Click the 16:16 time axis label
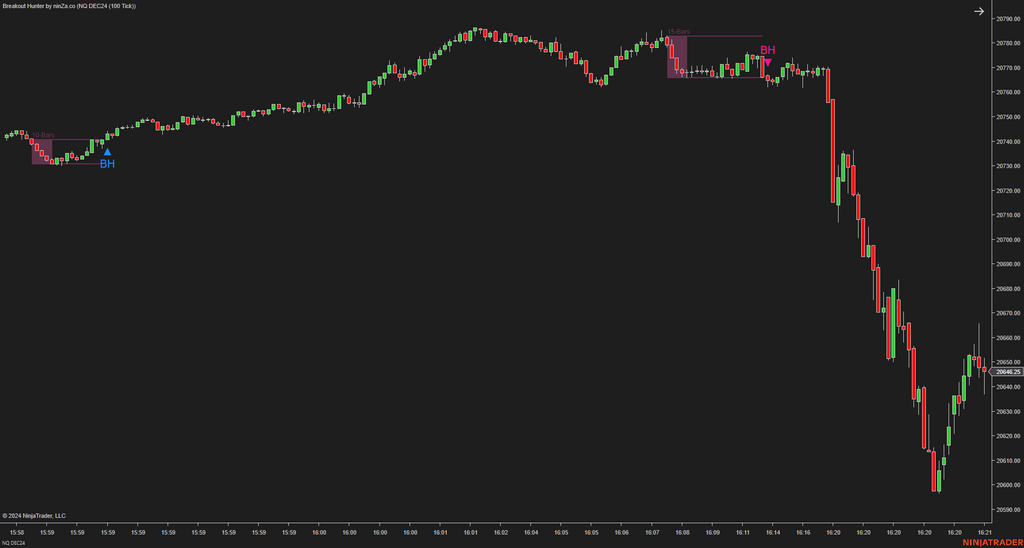 tap(803, 532)
